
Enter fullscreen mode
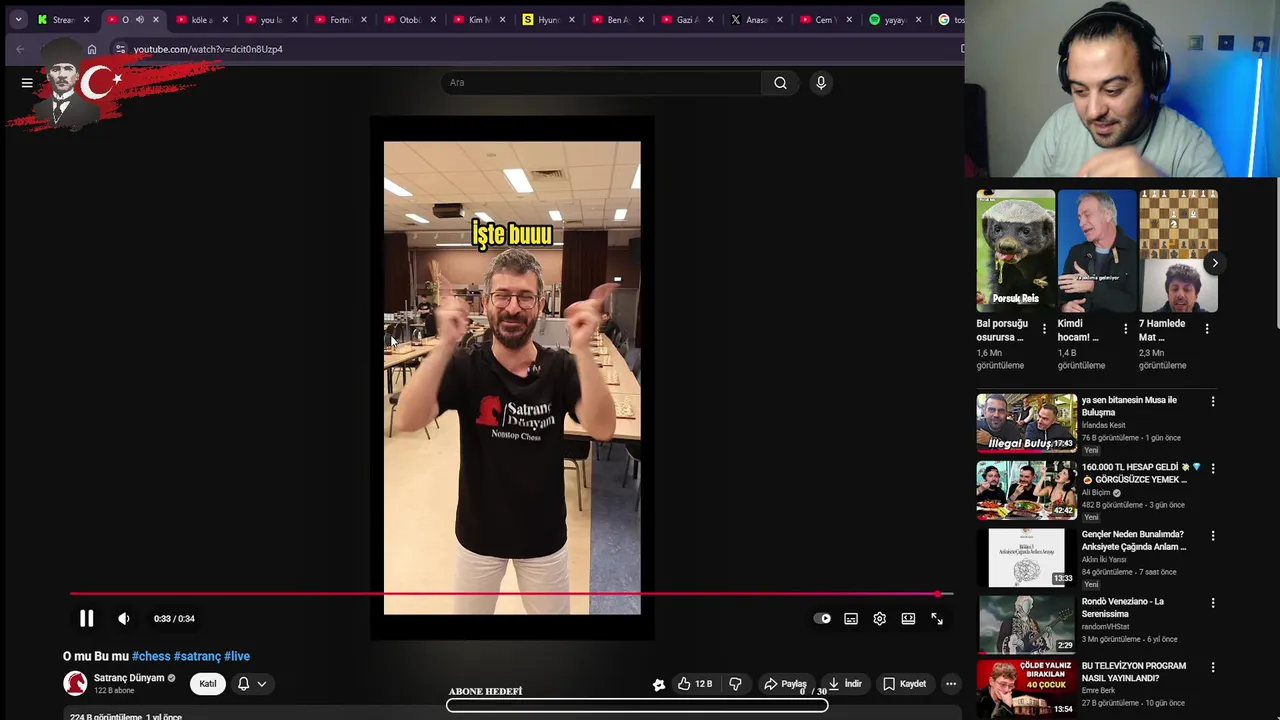coord(937,619)
